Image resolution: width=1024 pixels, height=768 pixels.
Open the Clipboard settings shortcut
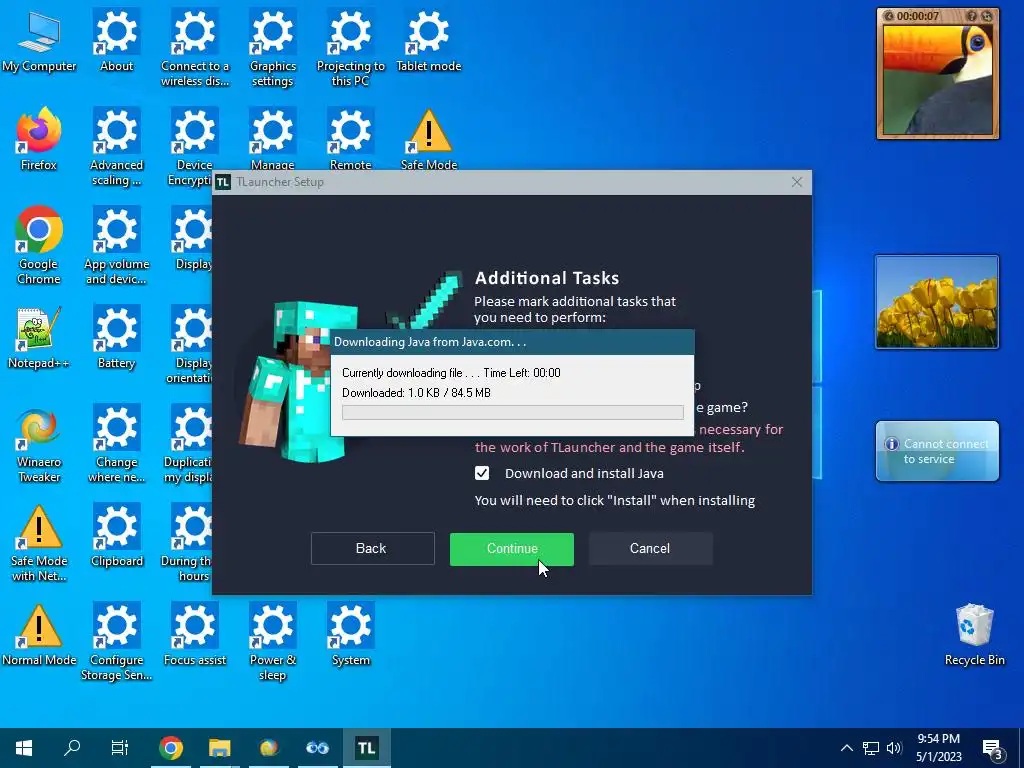click(116, 536)
